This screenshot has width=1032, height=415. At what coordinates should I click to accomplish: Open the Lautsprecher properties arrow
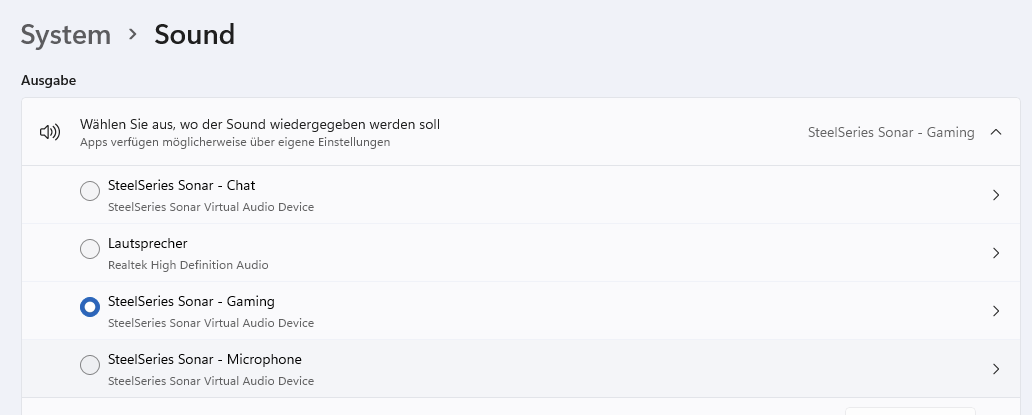(995, 253)
